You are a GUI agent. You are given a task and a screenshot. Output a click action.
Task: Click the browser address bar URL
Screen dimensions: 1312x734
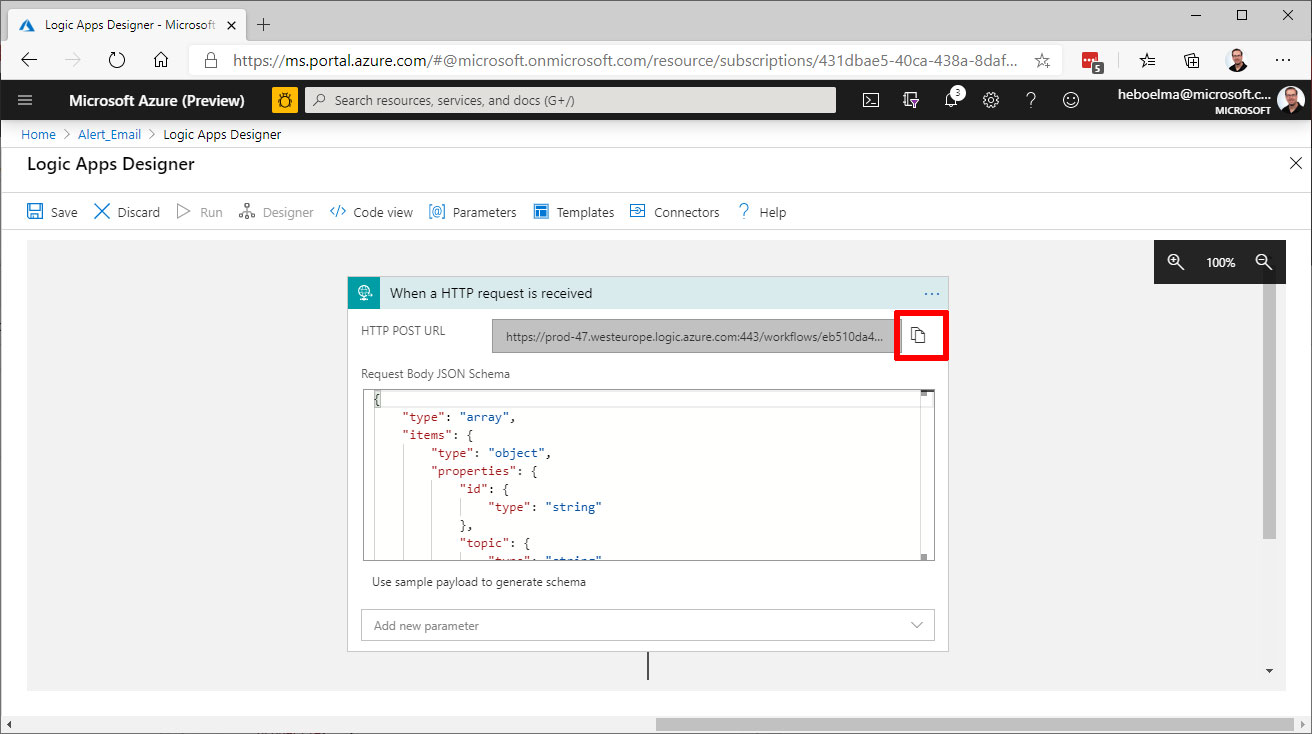pyautogui.click(x=625, y=60)
